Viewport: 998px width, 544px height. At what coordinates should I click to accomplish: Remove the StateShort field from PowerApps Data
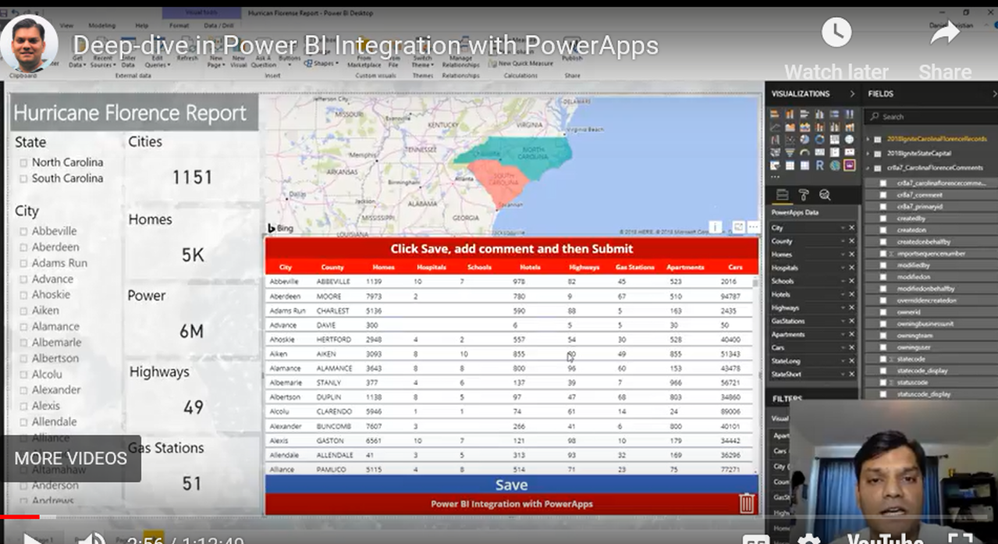[852, 374]
